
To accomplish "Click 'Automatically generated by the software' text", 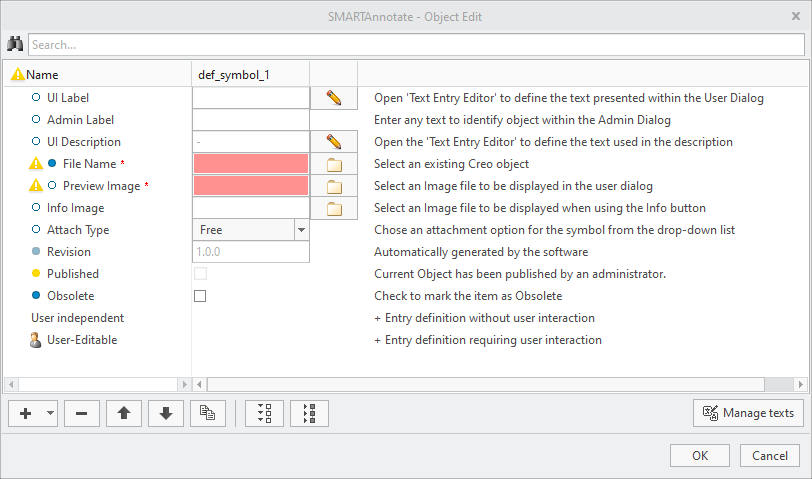I will tap(481, 252).
